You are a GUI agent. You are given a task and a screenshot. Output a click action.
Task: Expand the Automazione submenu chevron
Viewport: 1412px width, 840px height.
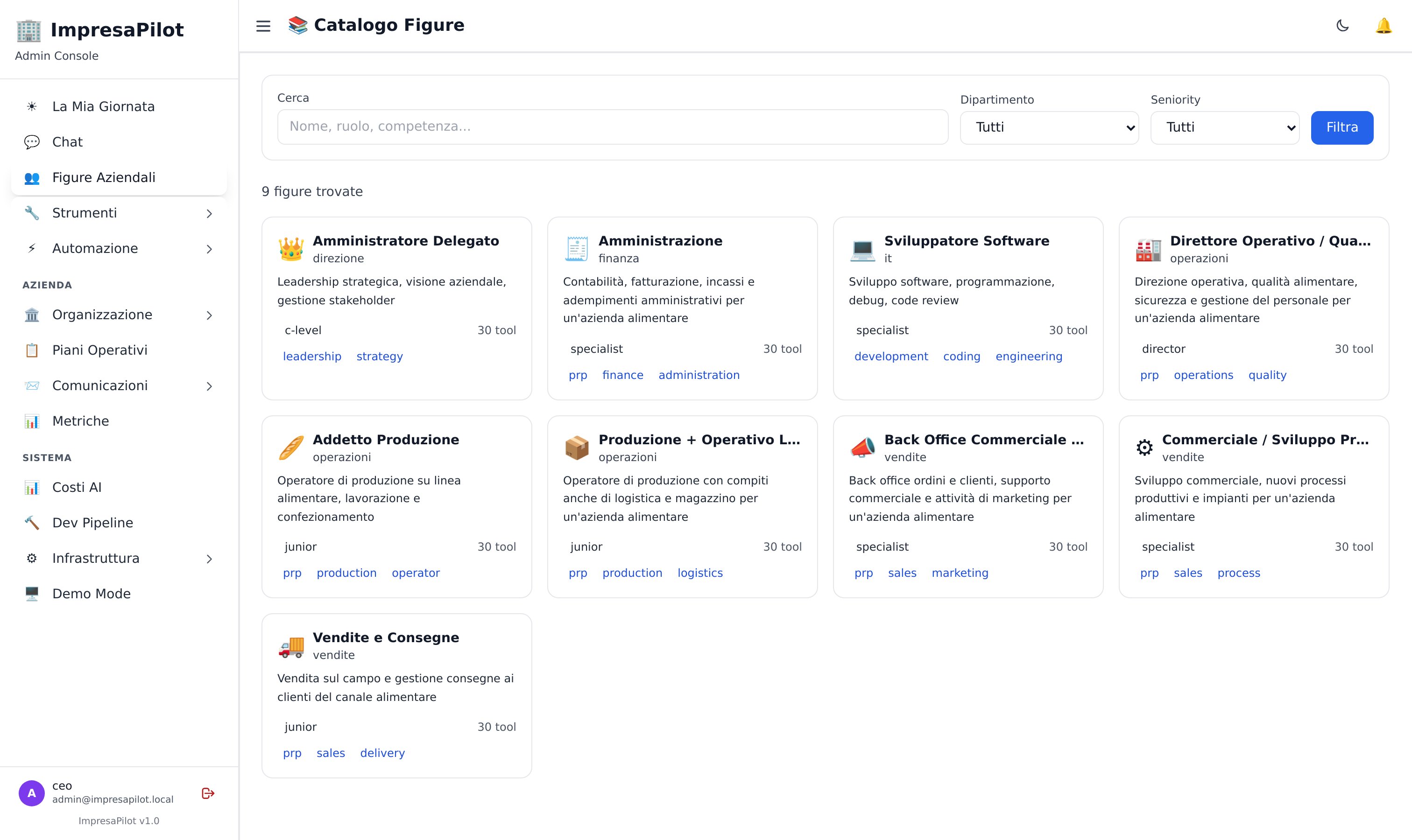click(209, 249)
